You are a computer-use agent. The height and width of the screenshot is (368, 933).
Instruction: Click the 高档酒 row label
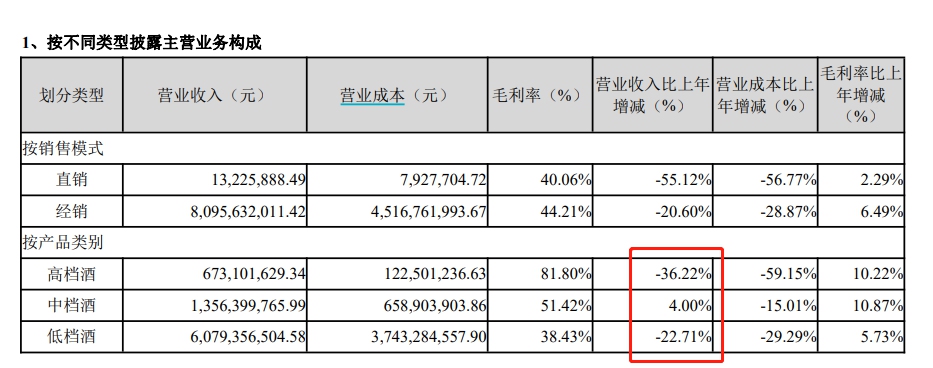(71, 274)
